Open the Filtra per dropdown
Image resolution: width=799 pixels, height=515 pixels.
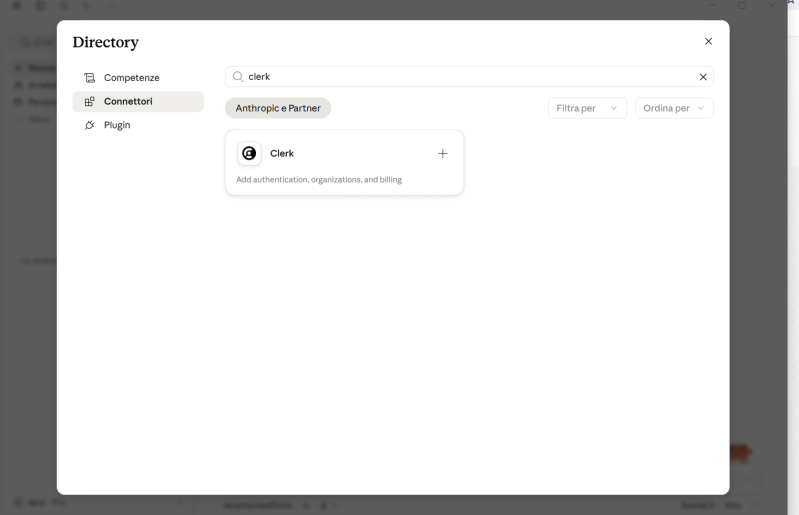pos(587,108)
